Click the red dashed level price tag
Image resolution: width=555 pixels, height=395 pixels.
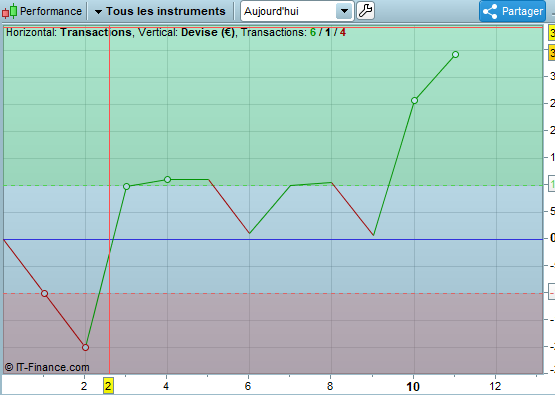pyautogui.click(x=551, y=292)
